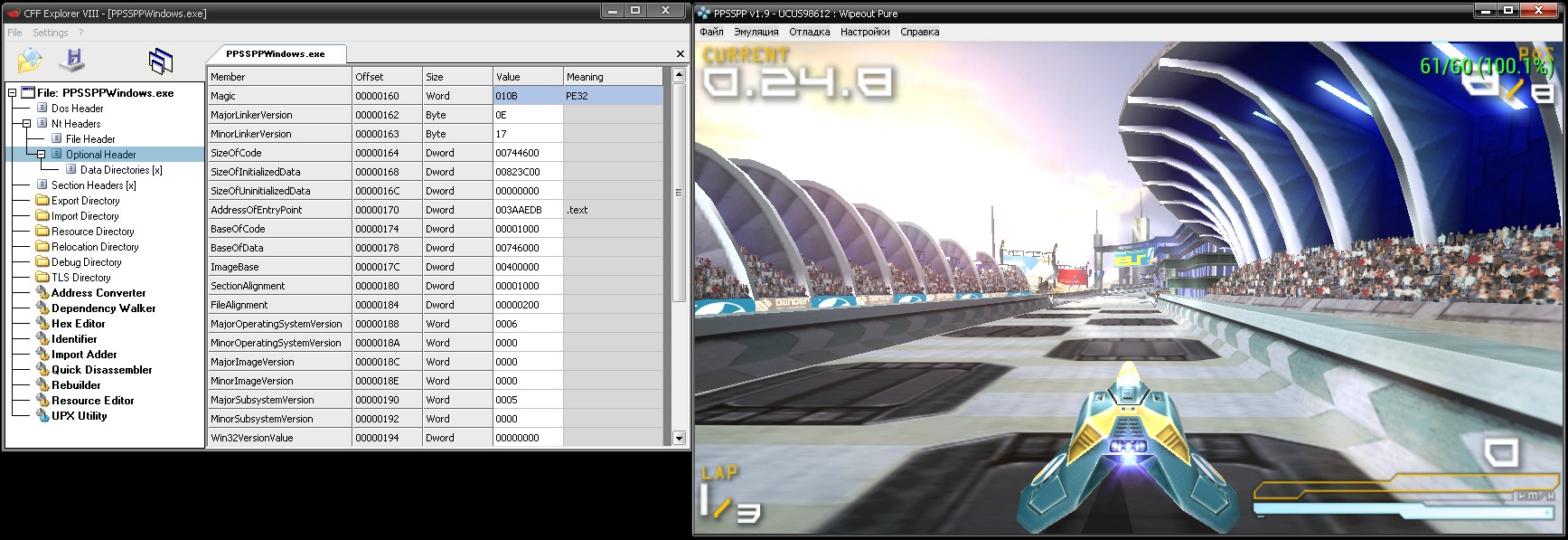Viewport: 1568px width, 540px height.
Task: Open the Эмуляция menu in PPSSPP
Action: coord(756,32)
